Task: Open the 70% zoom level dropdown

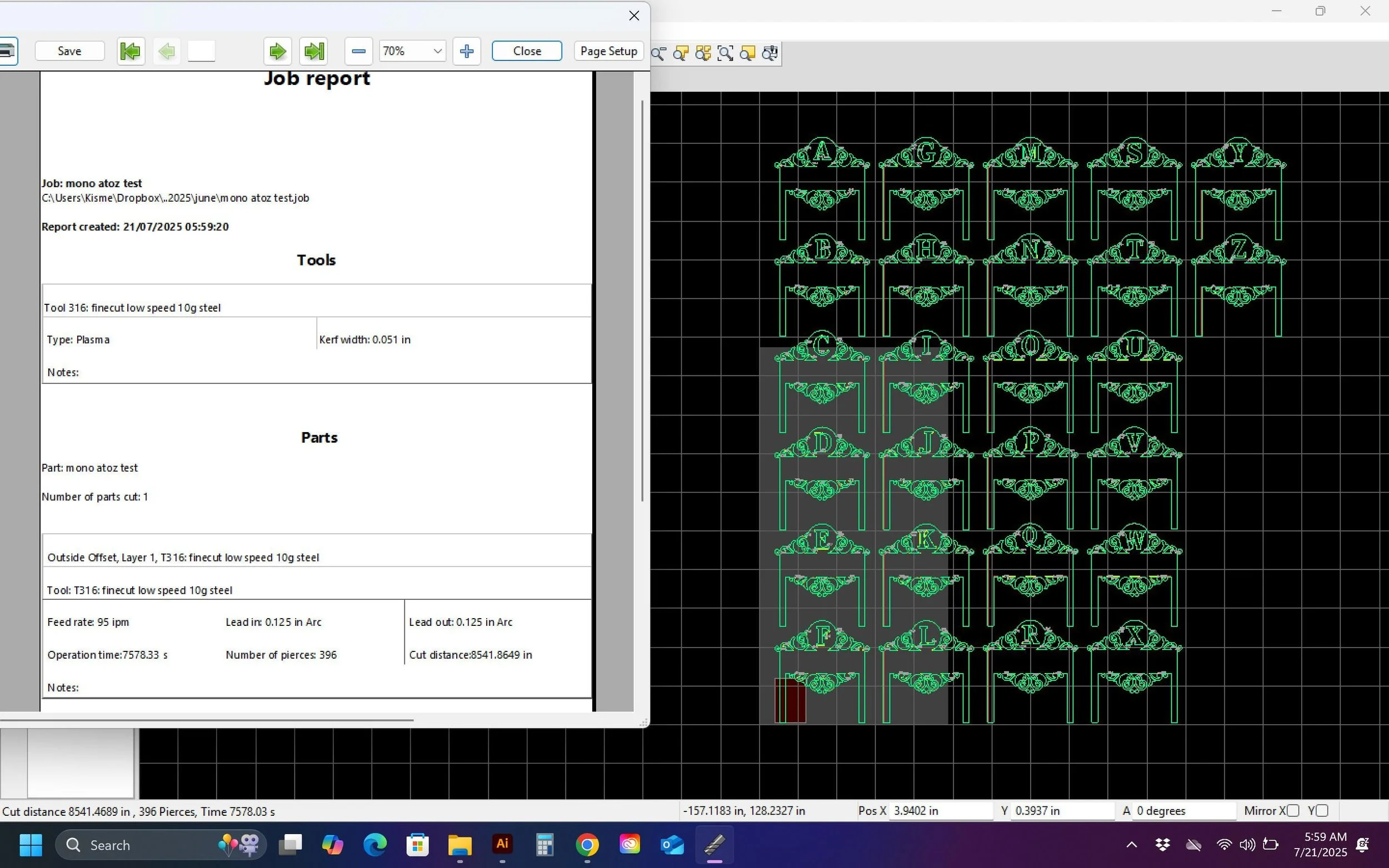Action: click(x=437, y=51)
